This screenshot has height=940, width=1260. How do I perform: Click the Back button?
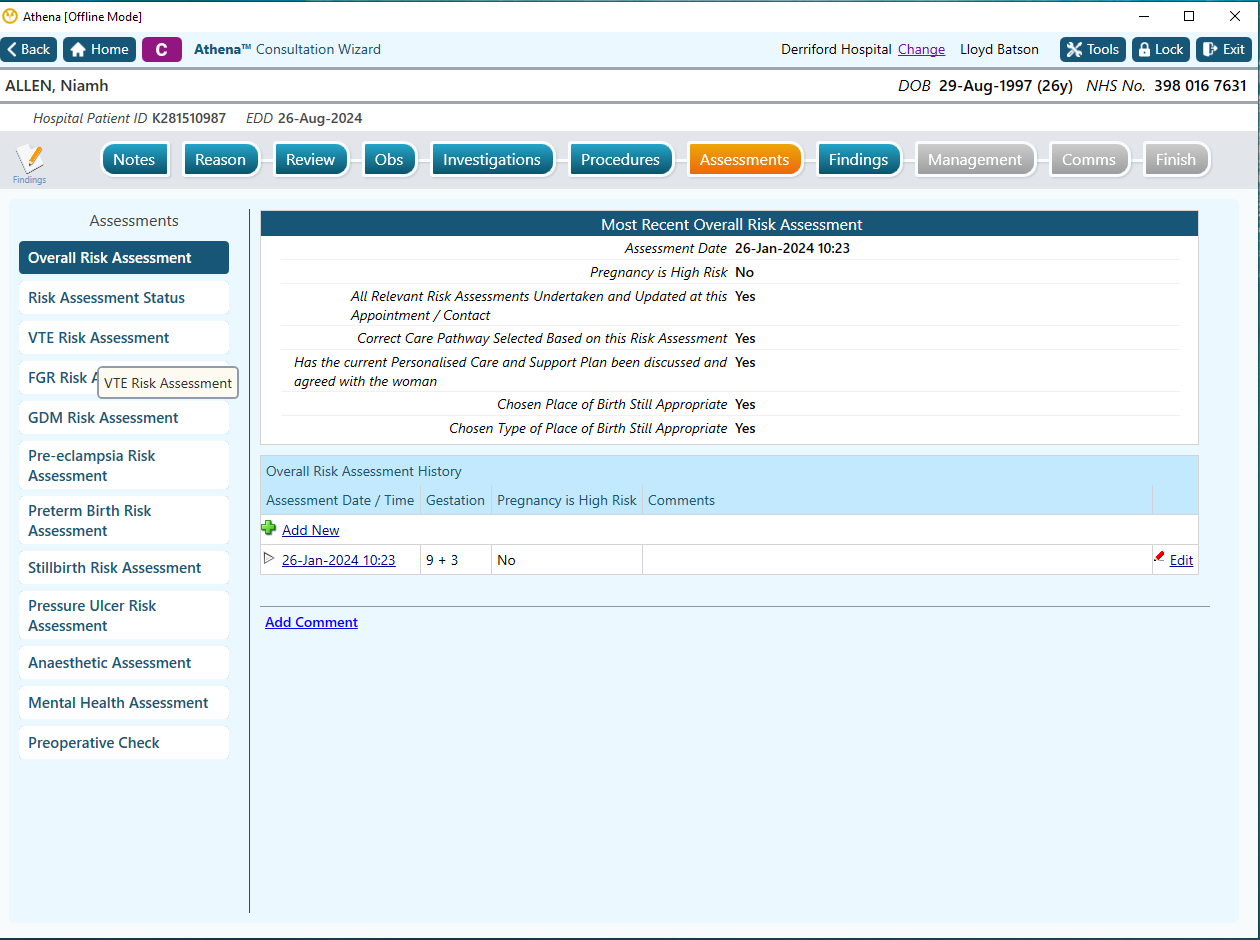(29, 49)
